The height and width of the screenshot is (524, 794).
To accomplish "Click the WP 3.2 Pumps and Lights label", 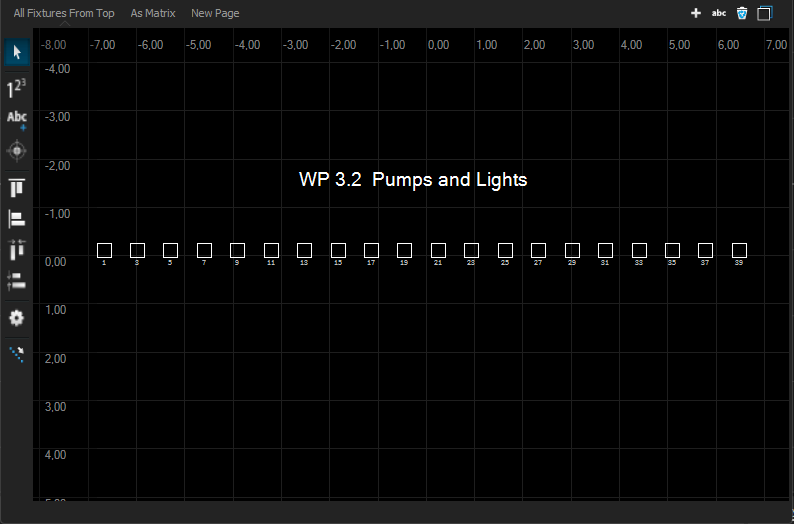I will 413,180.
